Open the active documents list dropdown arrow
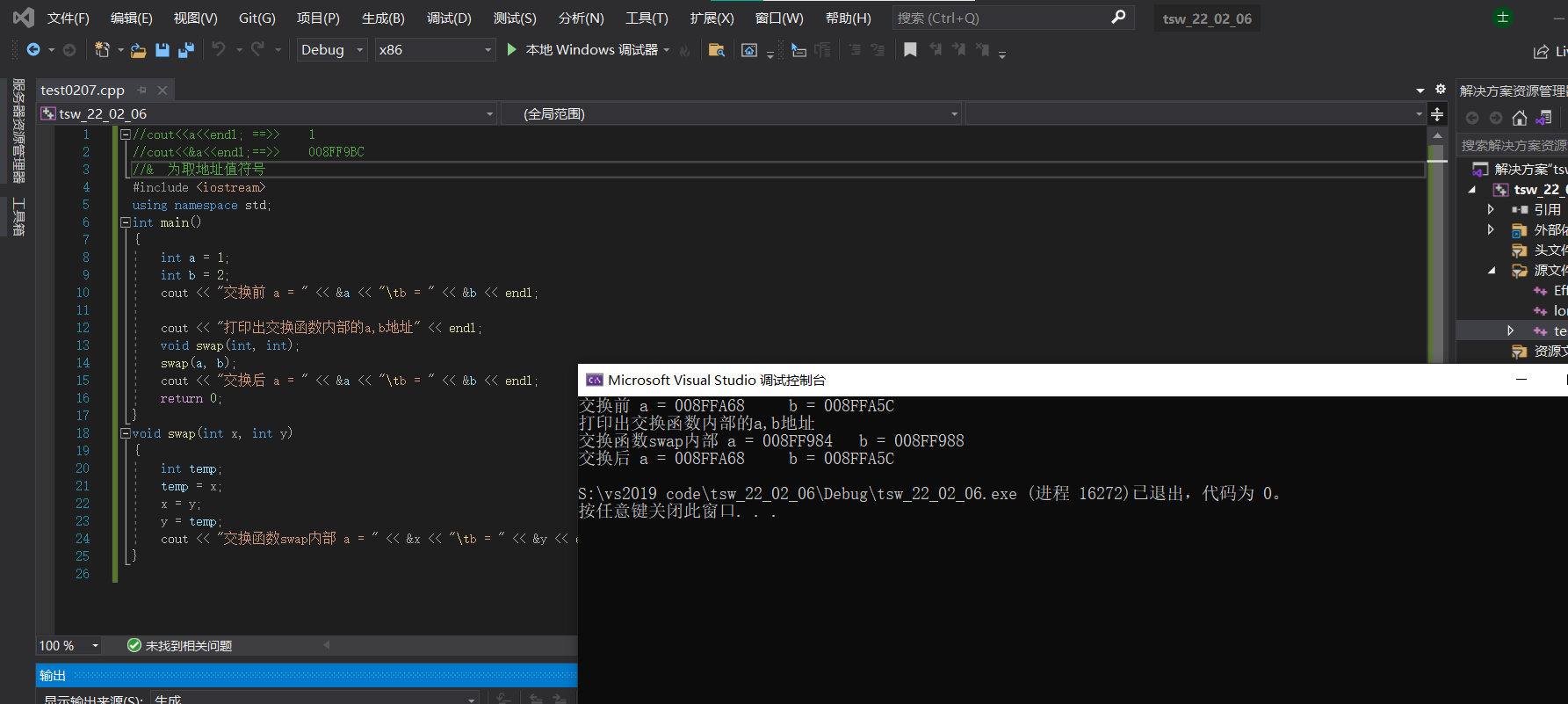1568x704 pixels. [x=1420, y=91]
